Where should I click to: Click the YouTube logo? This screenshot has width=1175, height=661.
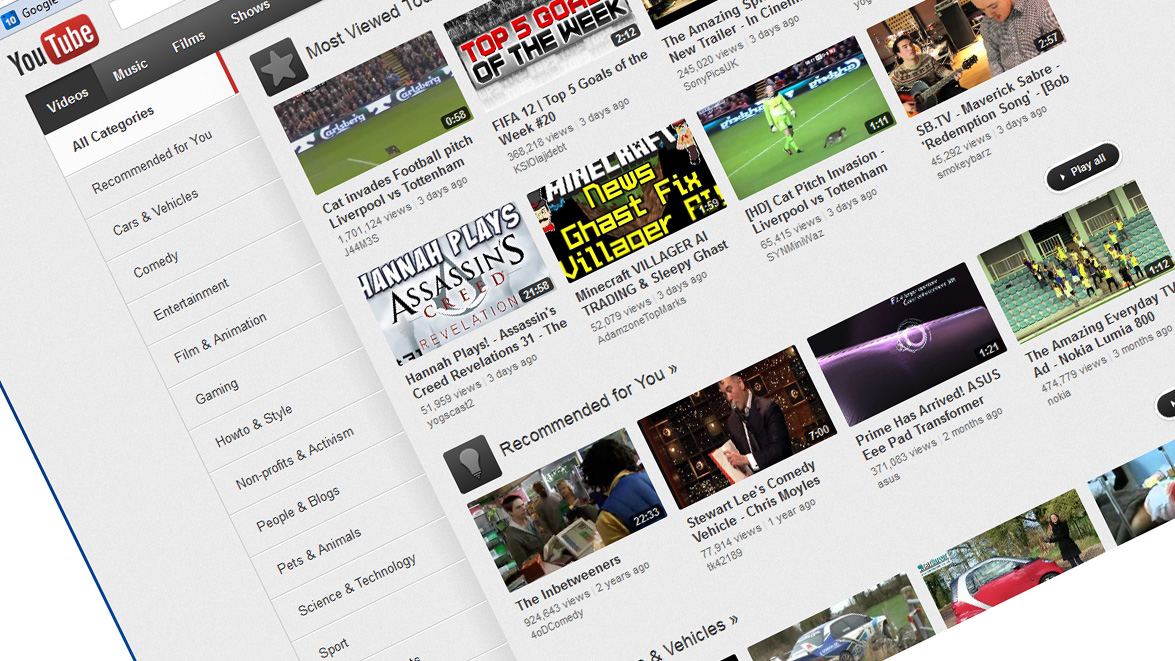pos(52,46)
